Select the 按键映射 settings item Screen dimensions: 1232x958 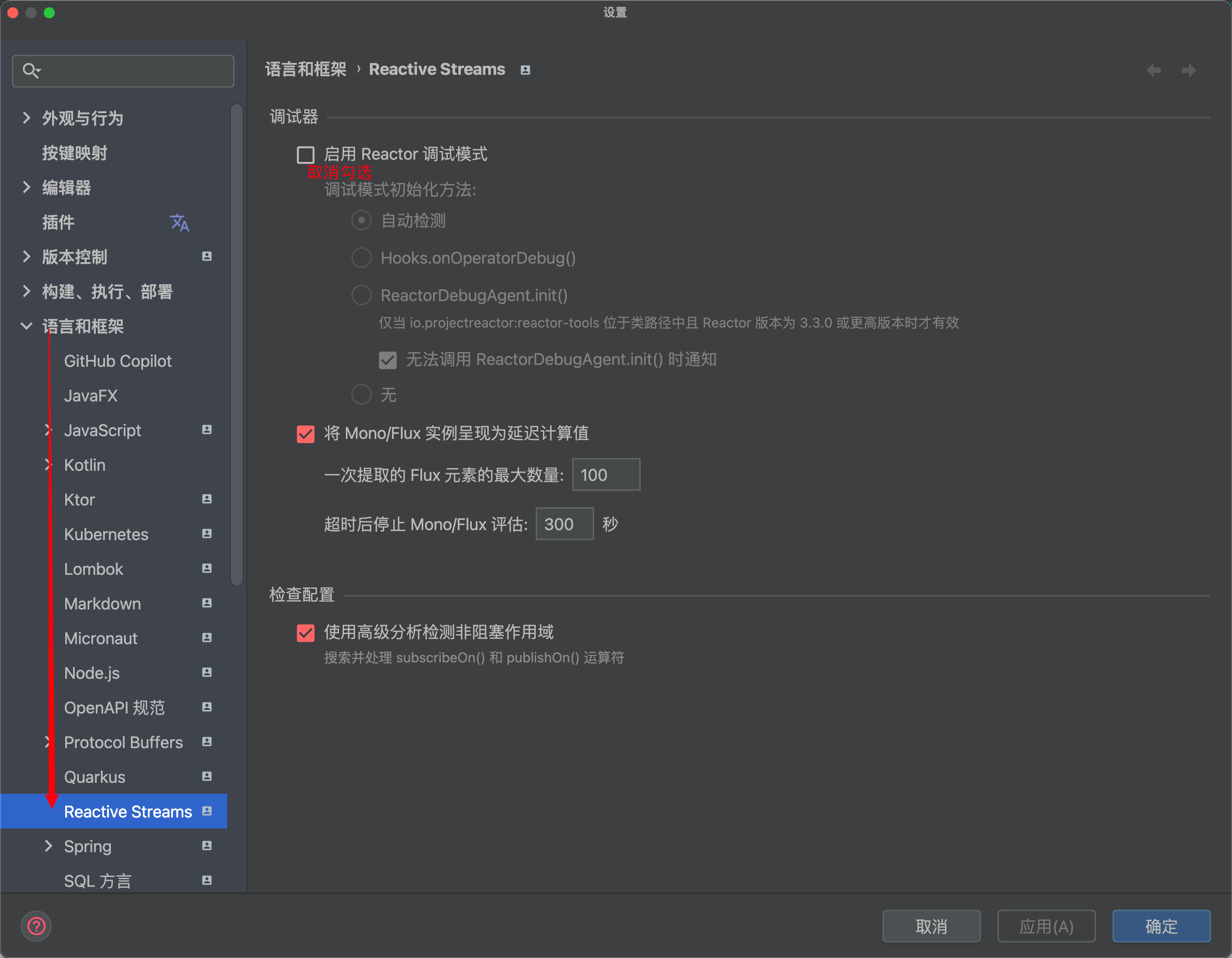pyautogui.click(x=74, y=153)
